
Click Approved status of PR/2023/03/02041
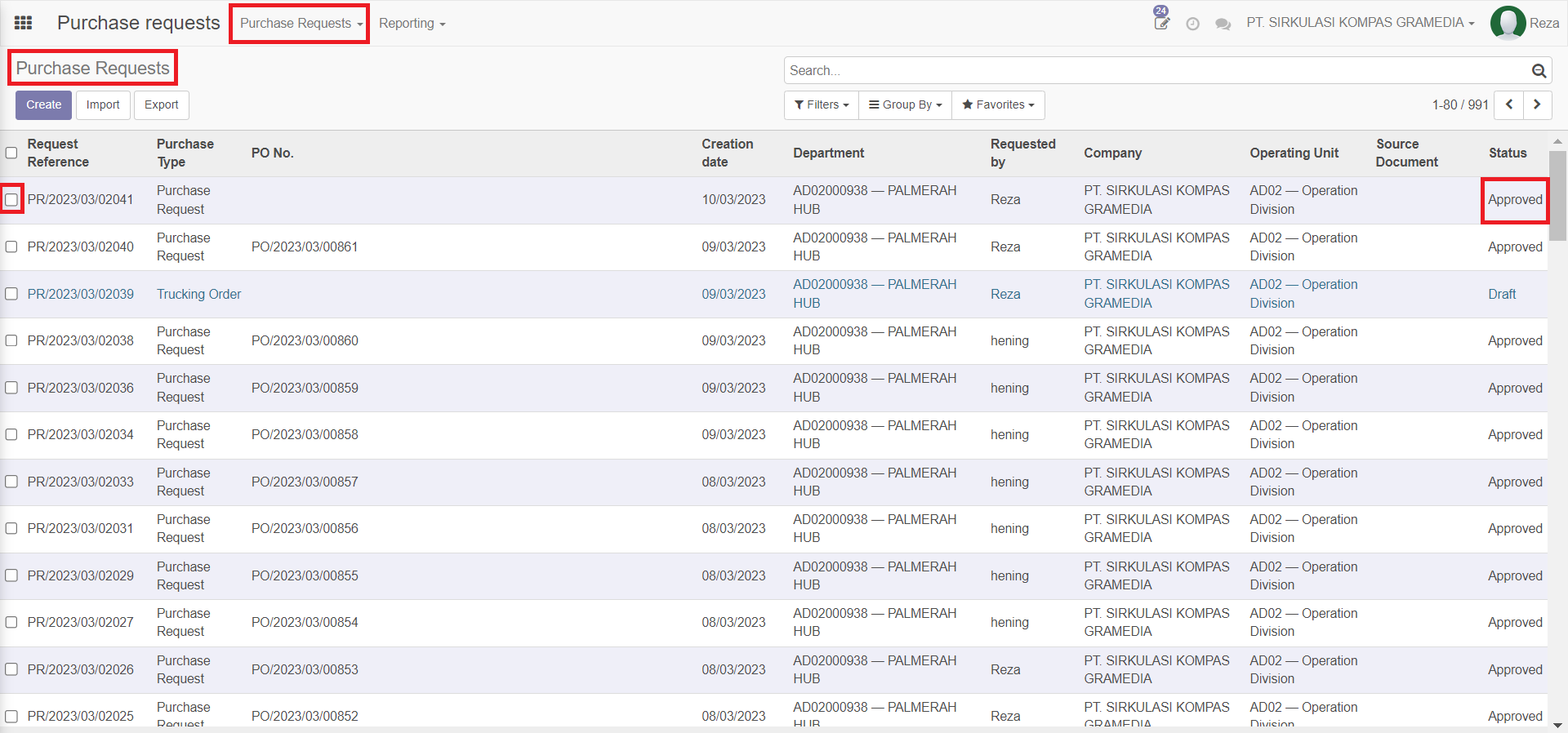pyautogui.click(x=1515, y=199)
